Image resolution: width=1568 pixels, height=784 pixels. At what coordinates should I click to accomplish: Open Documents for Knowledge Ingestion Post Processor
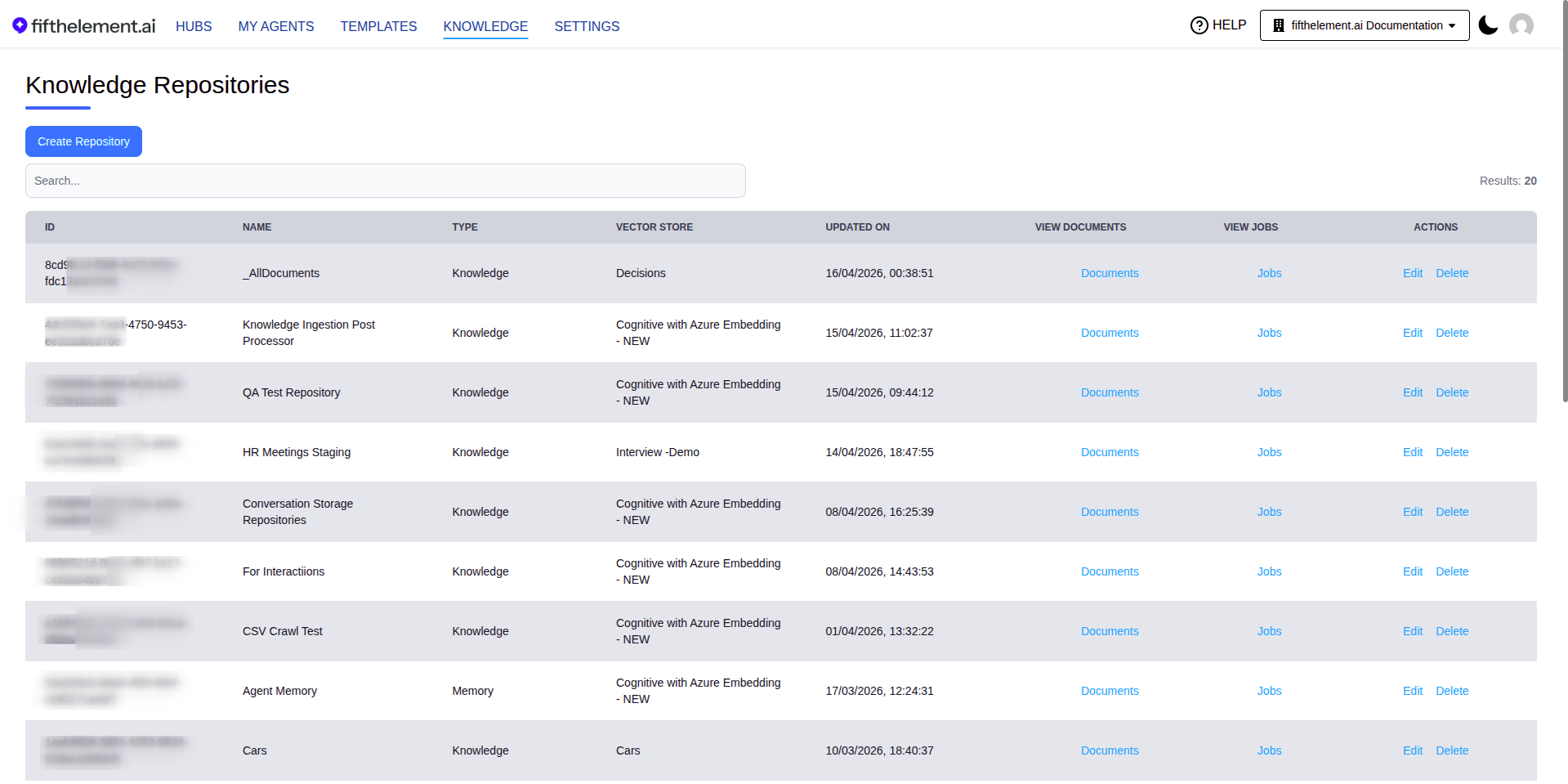pyautogui.click(x=1110, y=333)
